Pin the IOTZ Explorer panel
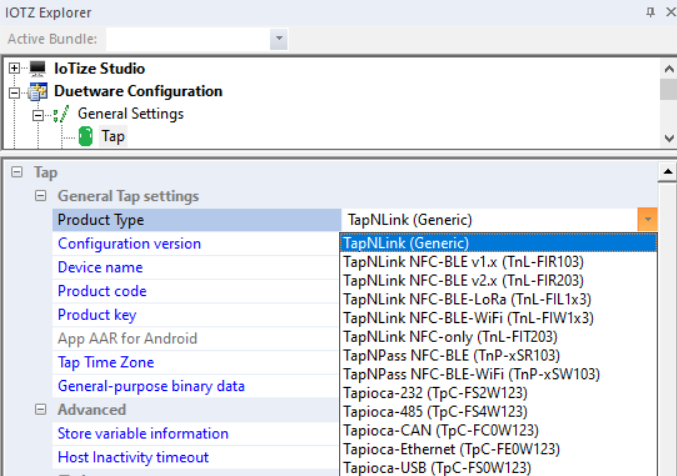677x476 pixels. pyautogui.click(x=650, y=12)
